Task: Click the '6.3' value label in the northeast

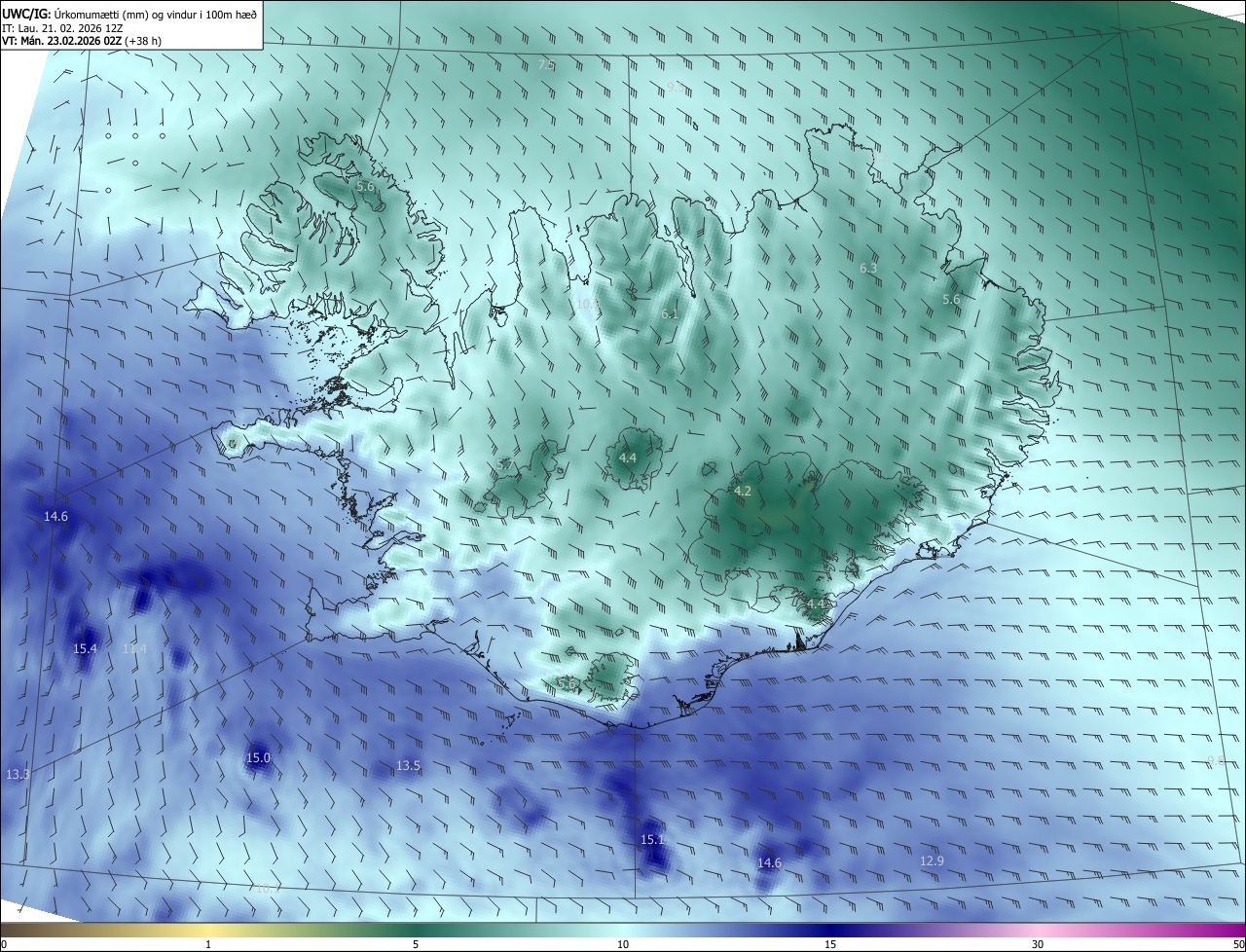Action: [868, 268]
